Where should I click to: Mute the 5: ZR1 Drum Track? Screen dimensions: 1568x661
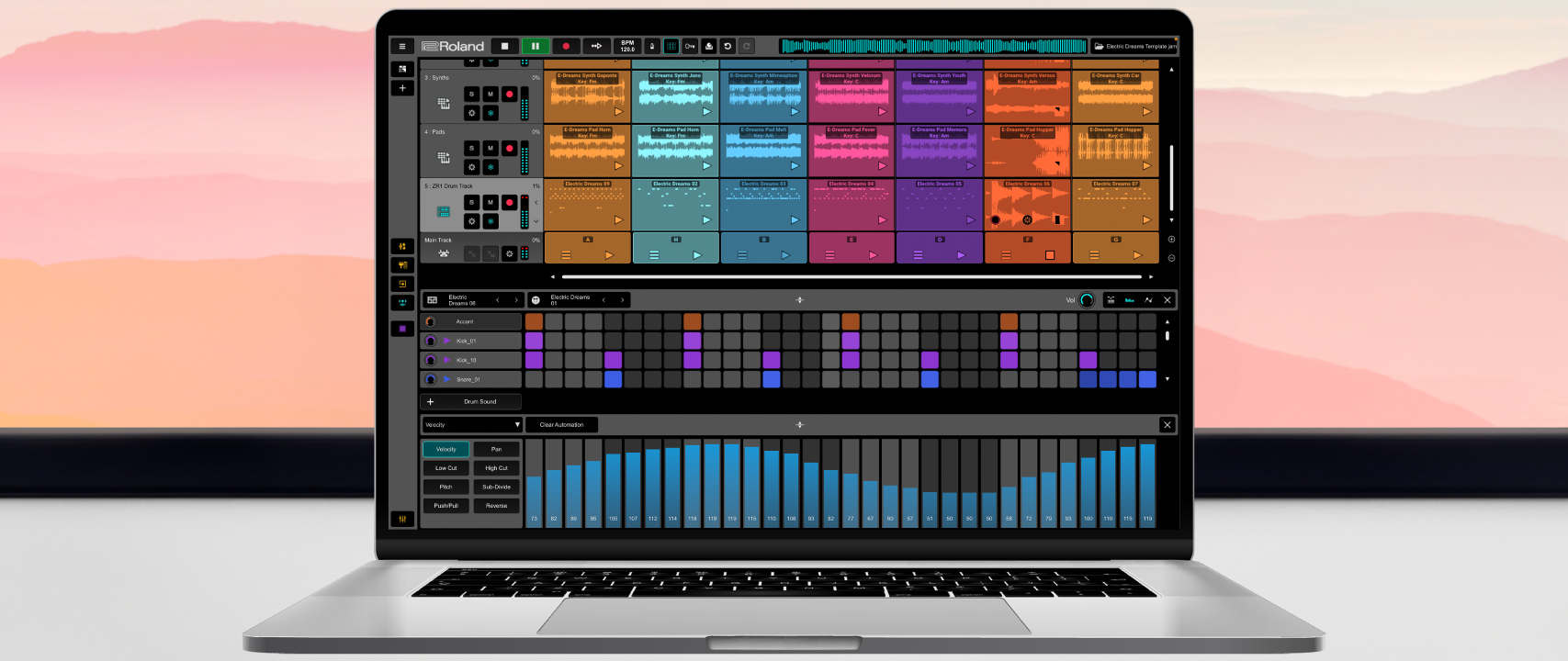491,202
